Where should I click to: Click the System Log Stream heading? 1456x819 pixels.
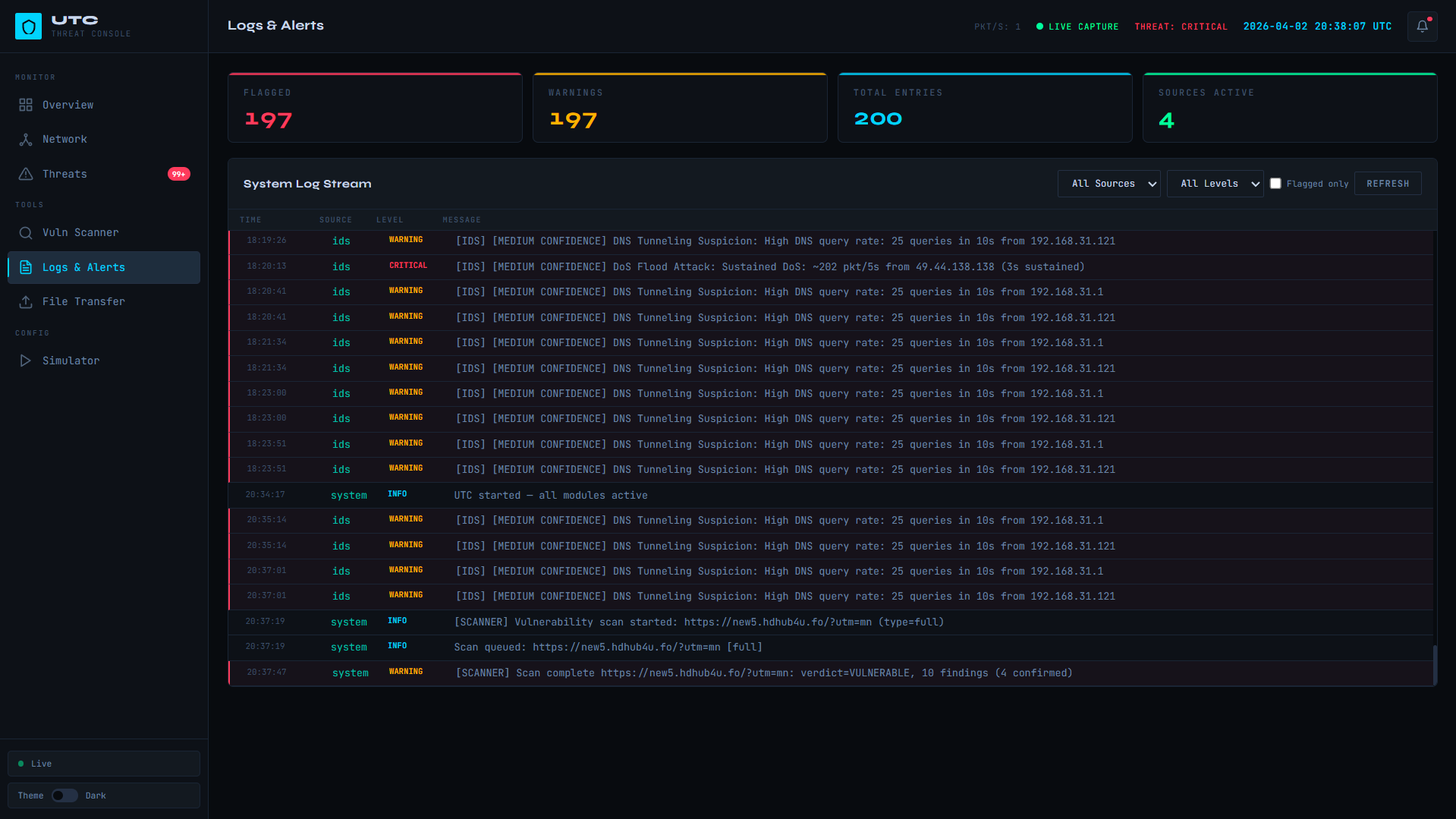tap(307, 184)
